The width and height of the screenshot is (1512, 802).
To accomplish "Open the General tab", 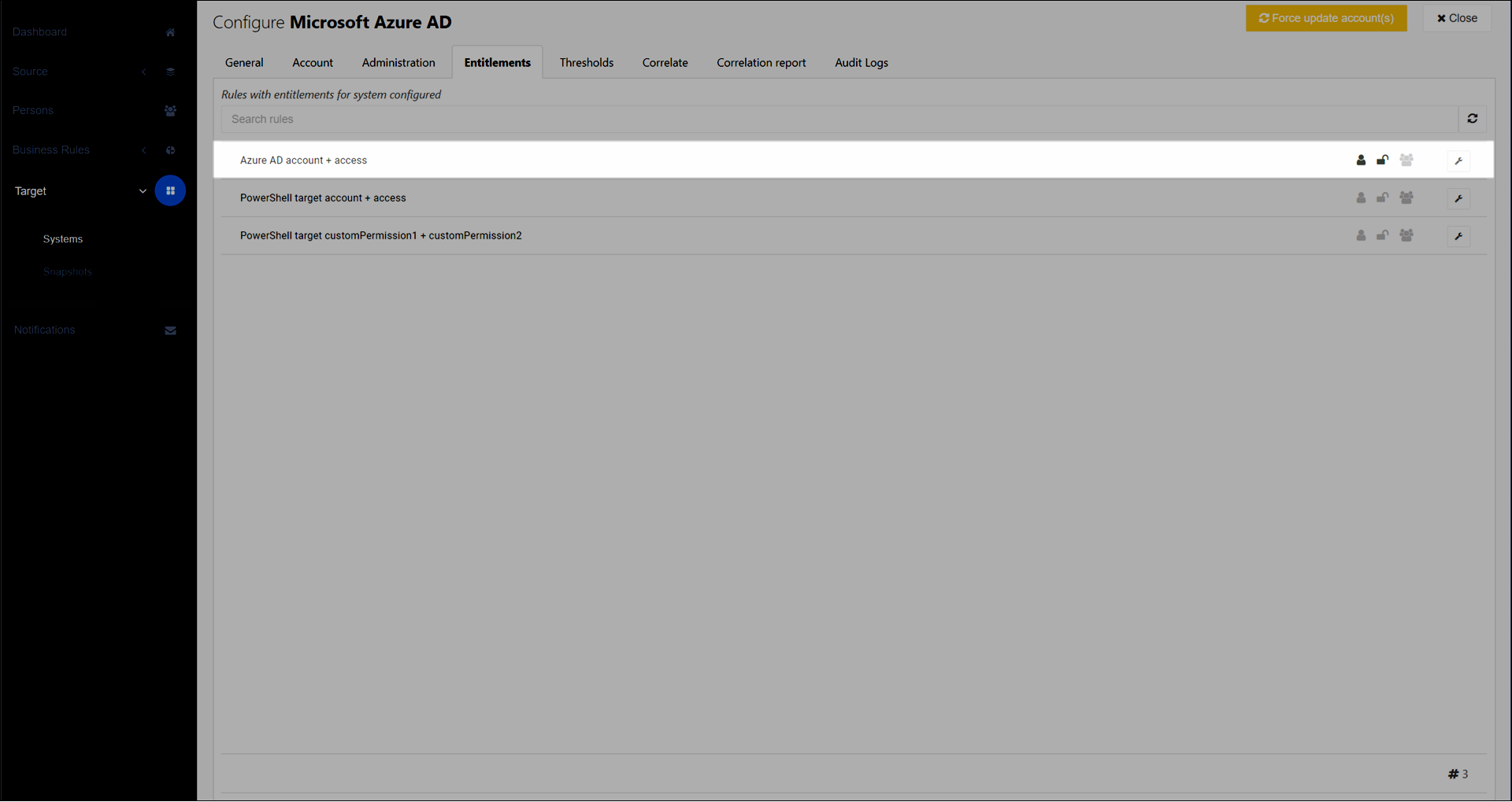I will click(x=244, y=63).
